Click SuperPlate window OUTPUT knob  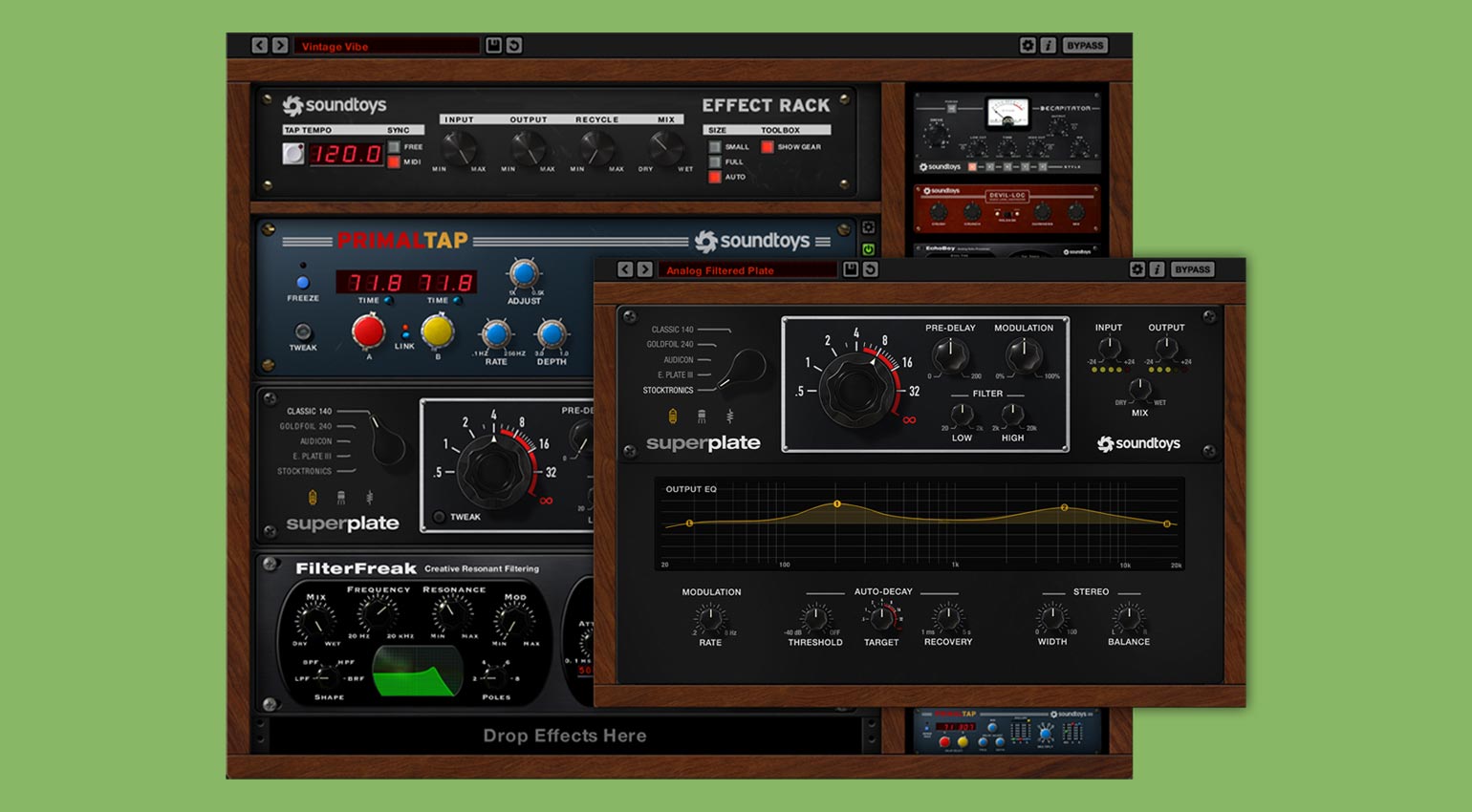tap(1166, 349)
